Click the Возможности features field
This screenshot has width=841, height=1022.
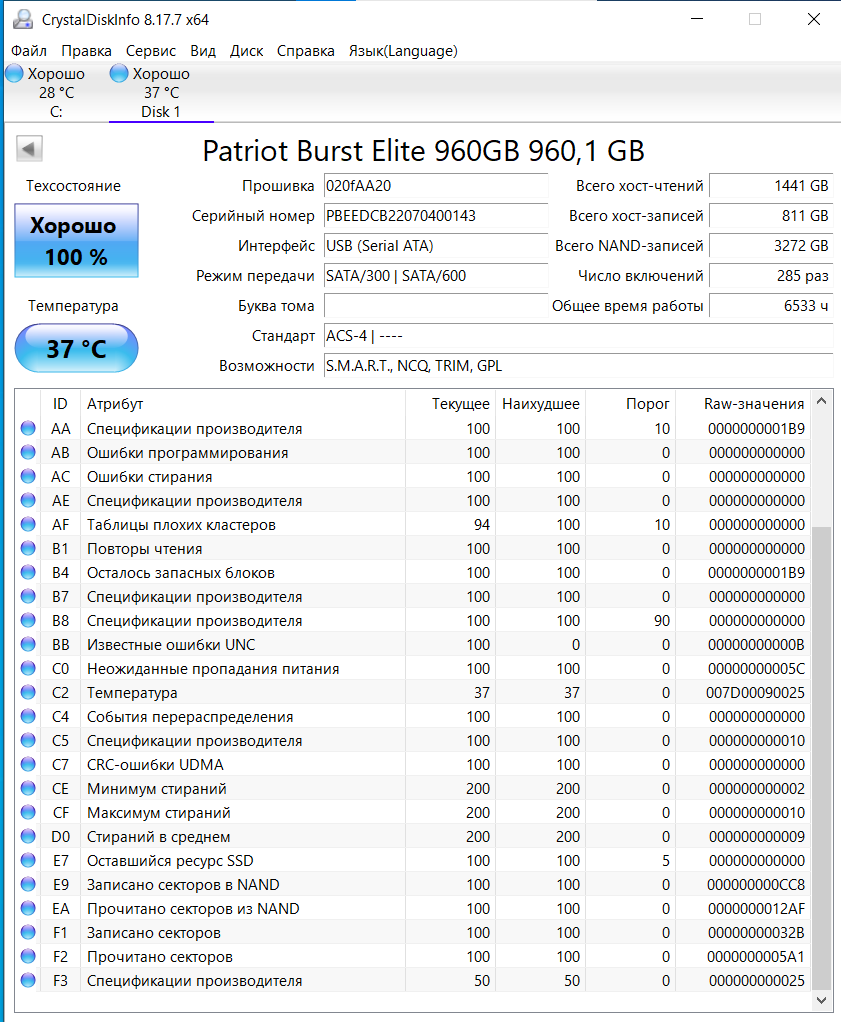coord(578,366)
